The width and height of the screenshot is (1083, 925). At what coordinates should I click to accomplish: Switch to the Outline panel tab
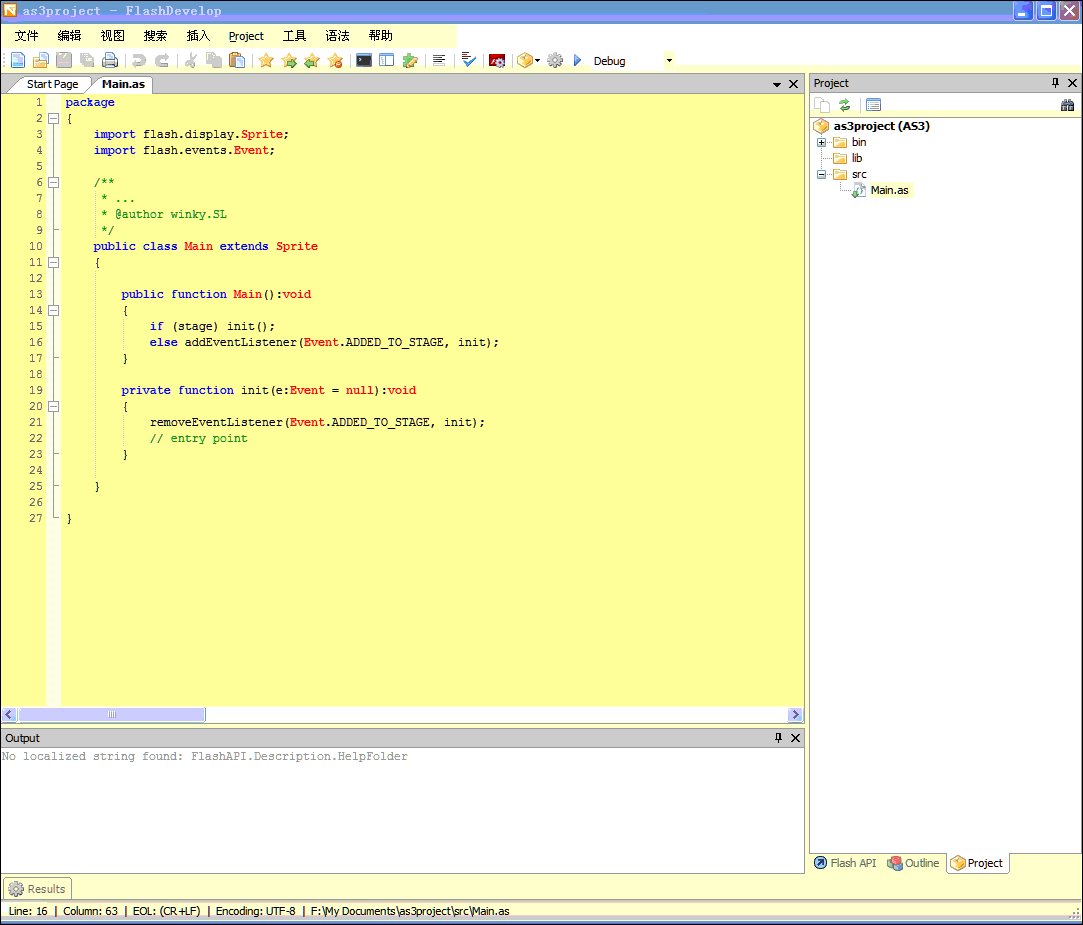(x=913, y=863)
